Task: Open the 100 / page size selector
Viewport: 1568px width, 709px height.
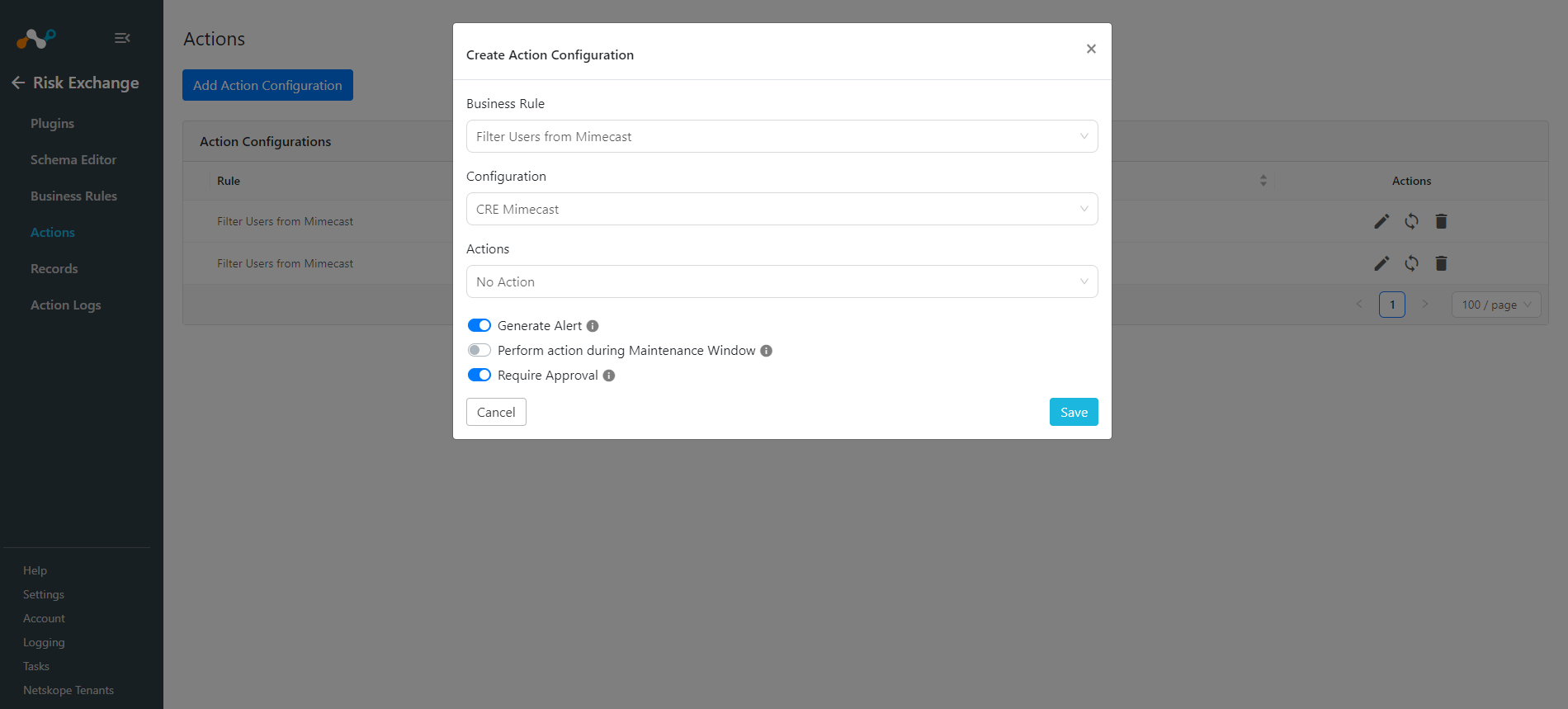Action: coord(1496,305)
